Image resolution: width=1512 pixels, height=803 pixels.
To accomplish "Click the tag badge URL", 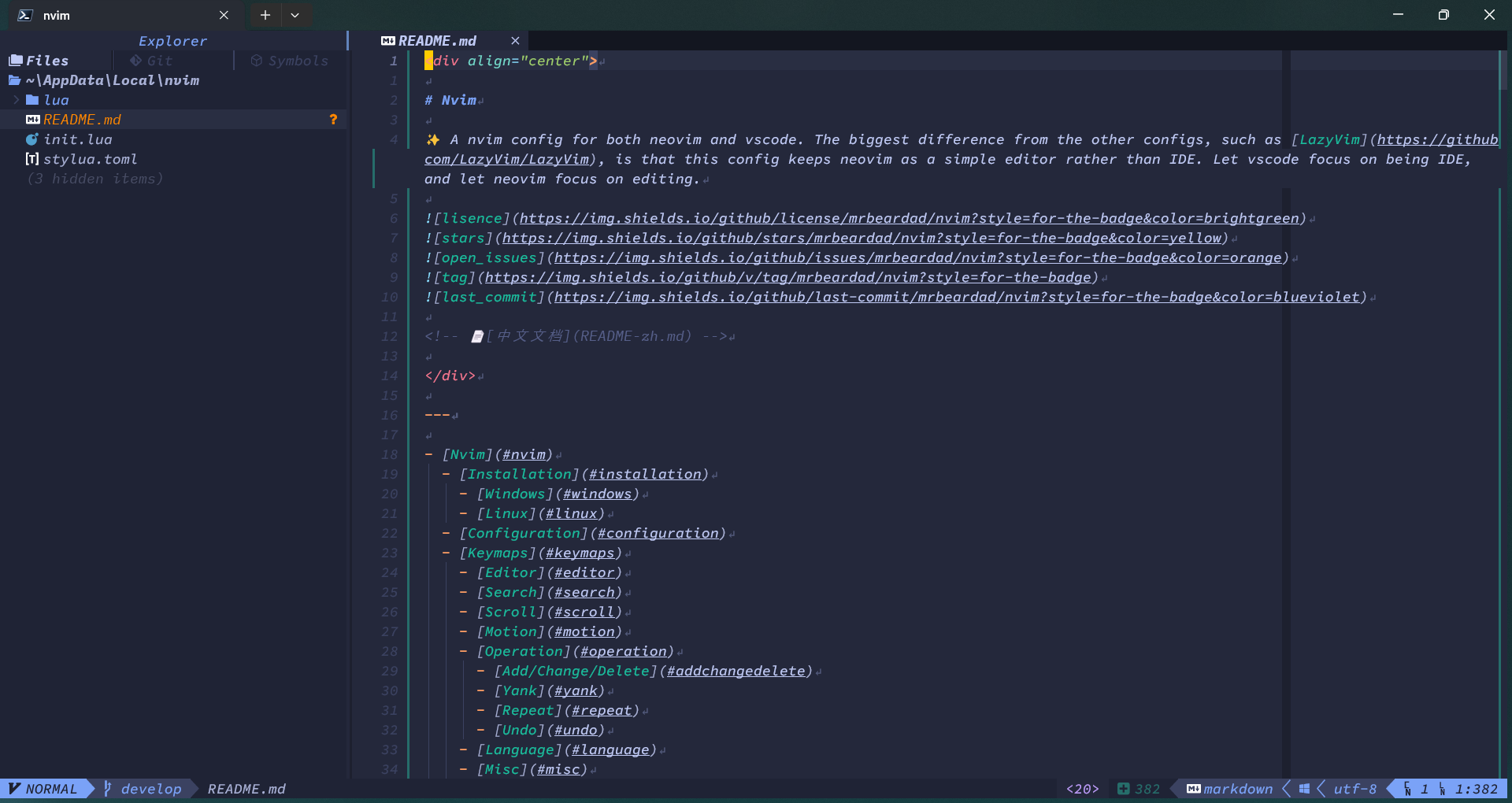I will tap(788, 277).
